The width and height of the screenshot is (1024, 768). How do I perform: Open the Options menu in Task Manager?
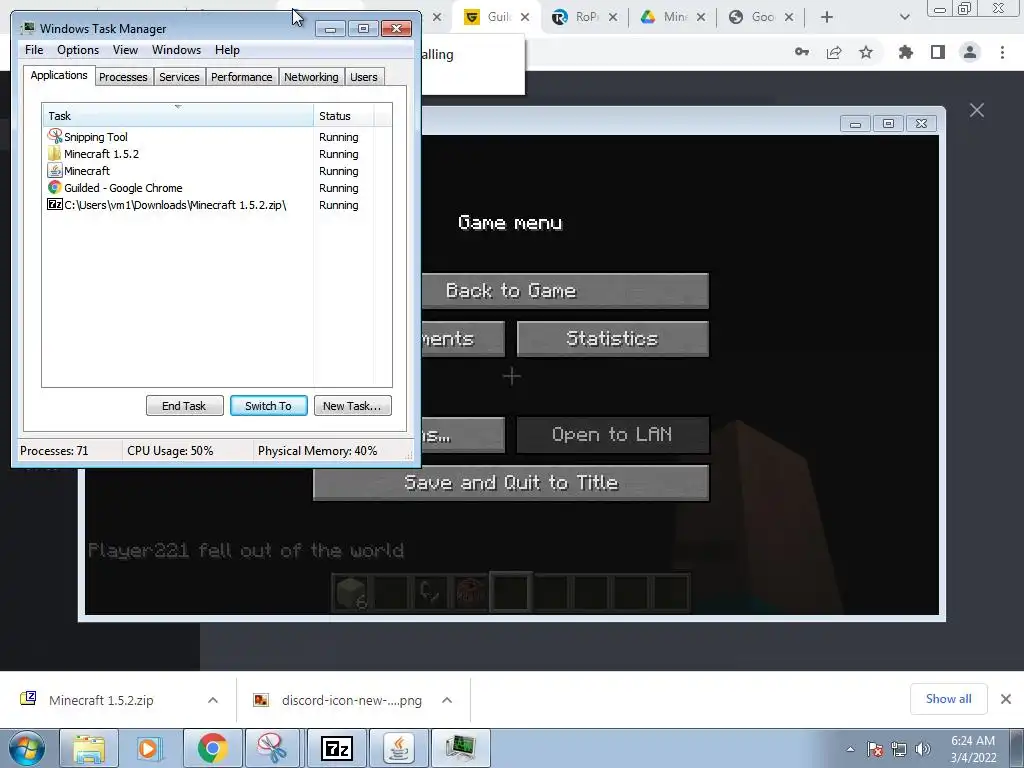click(78, 50)
